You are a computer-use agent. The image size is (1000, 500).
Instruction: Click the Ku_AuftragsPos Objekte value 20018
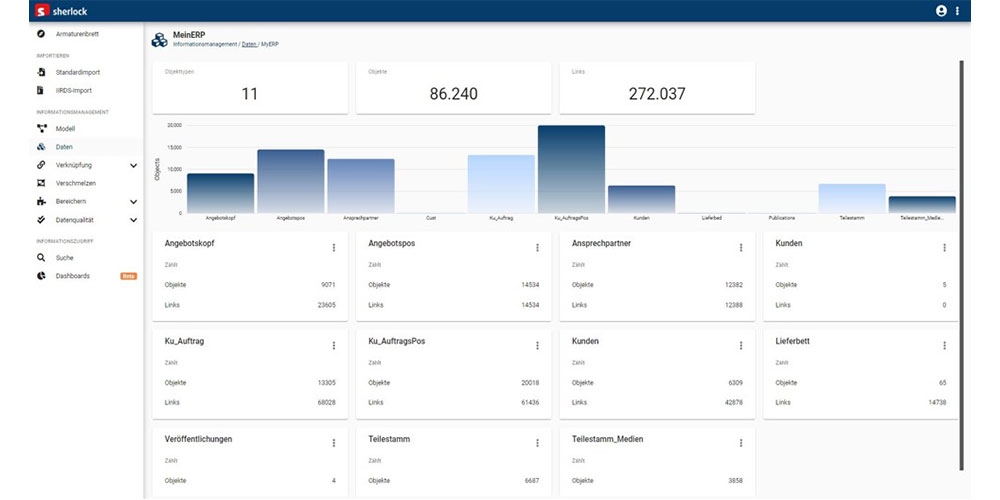tap(530, 383)
